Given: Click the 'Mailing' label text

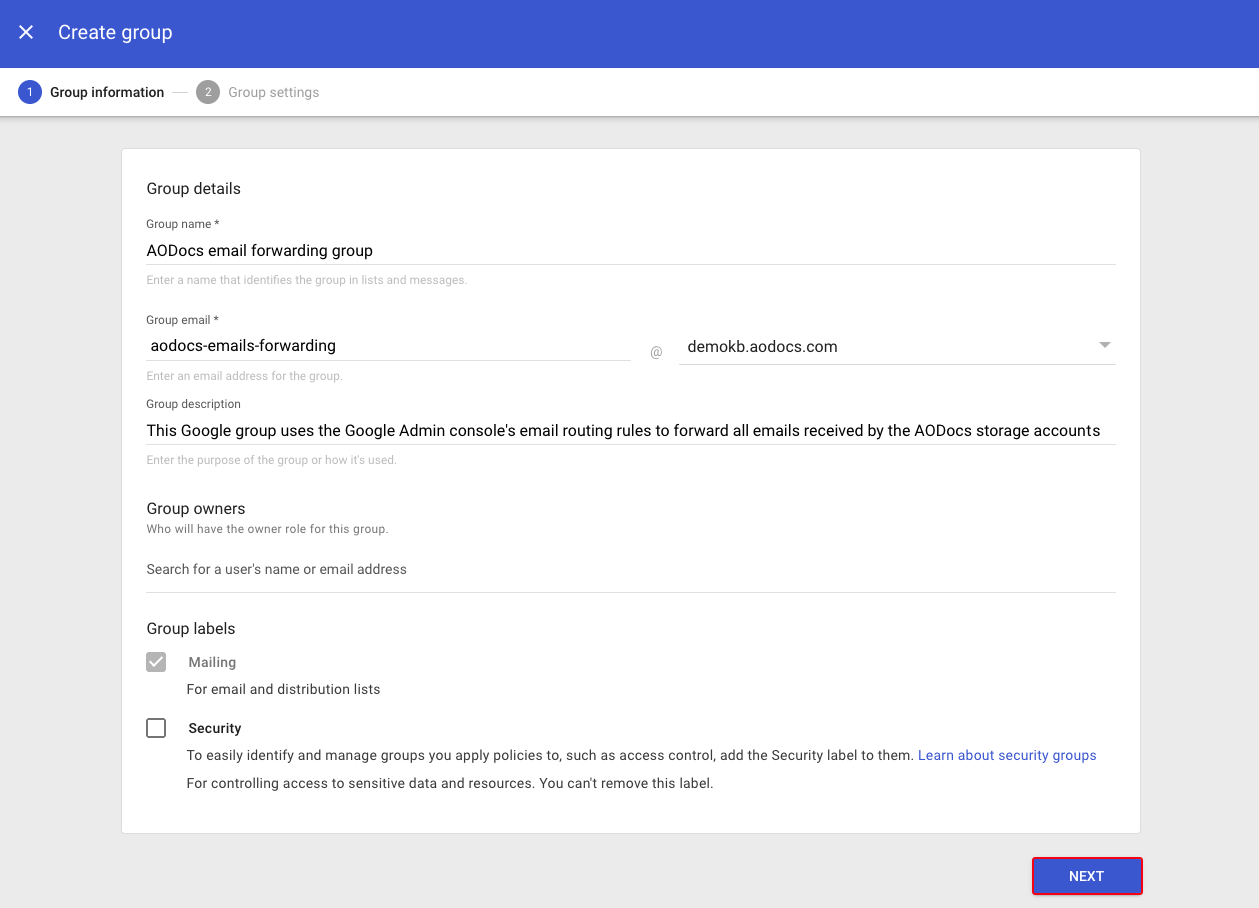Looking at the screenshot, I should [212, 662].
